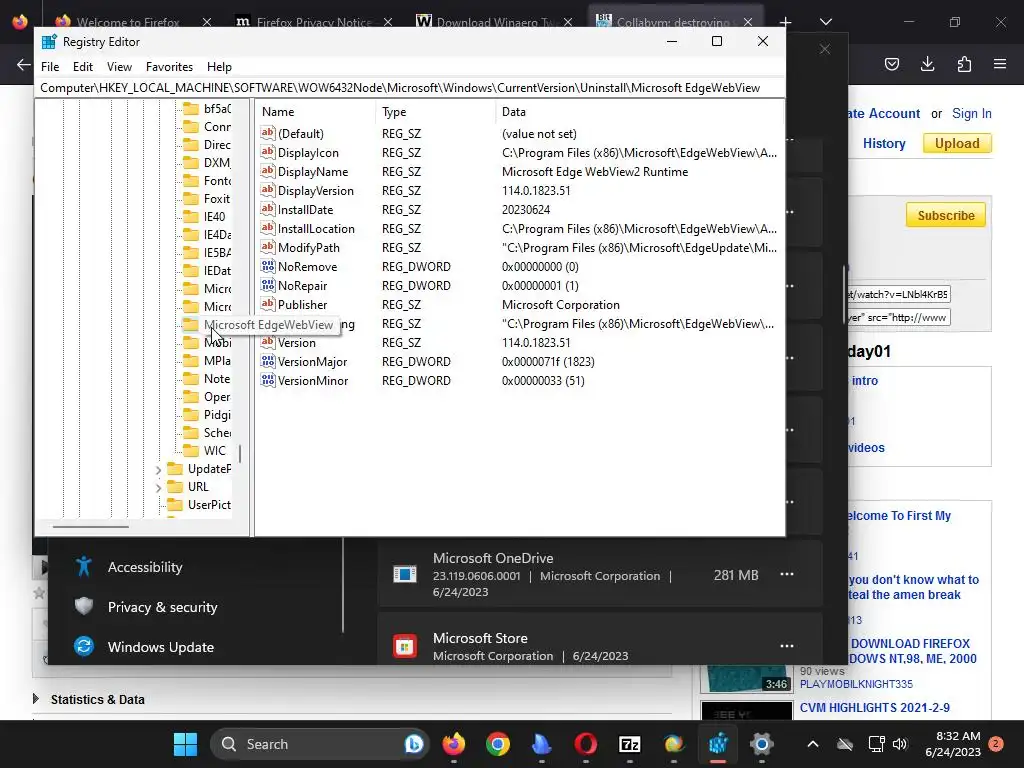Open Accessibility settings page
The image size is (1024, 768).
[x=145, y=567]
